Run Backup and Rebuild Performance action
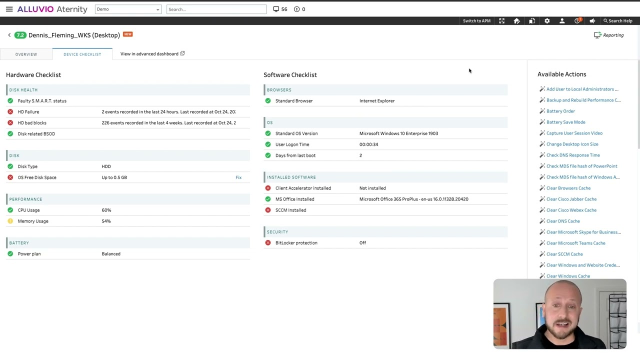This screenshot has width=640, height=360. (x=584, y=100)
